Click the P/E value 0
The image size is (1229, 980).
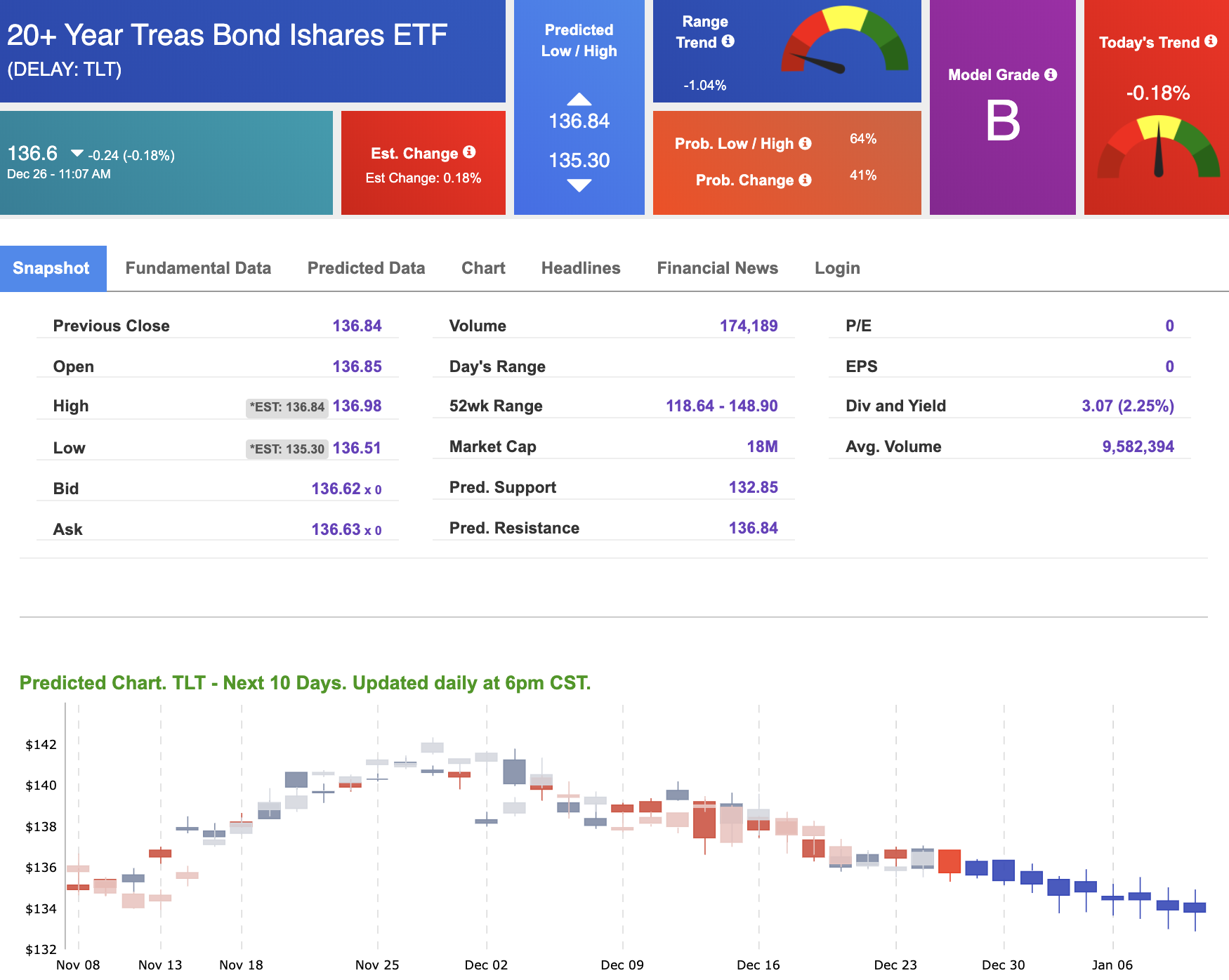1169,326
